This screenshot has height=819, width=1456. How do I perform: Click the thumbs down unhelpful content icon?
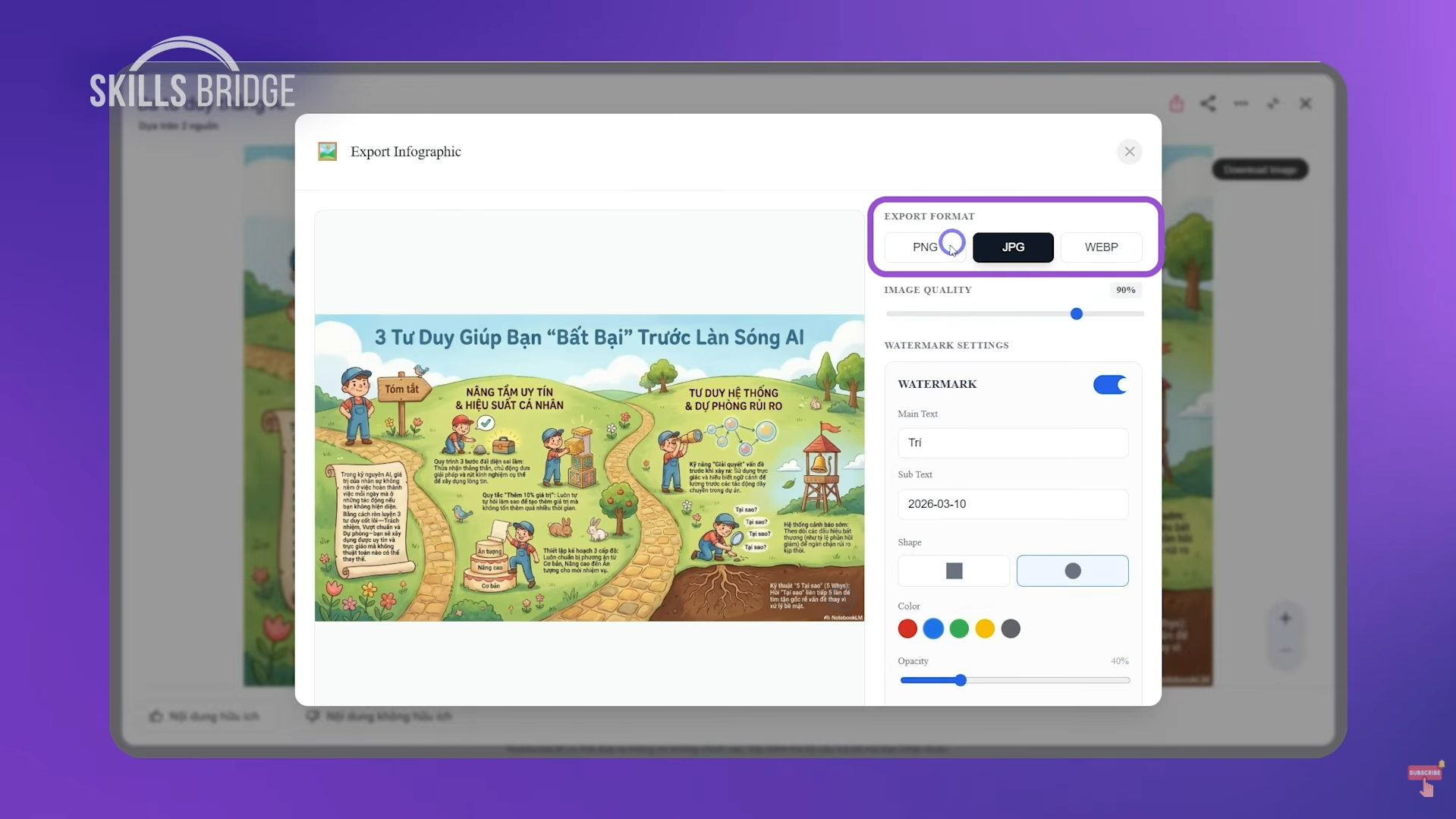[x=313, y=716]
